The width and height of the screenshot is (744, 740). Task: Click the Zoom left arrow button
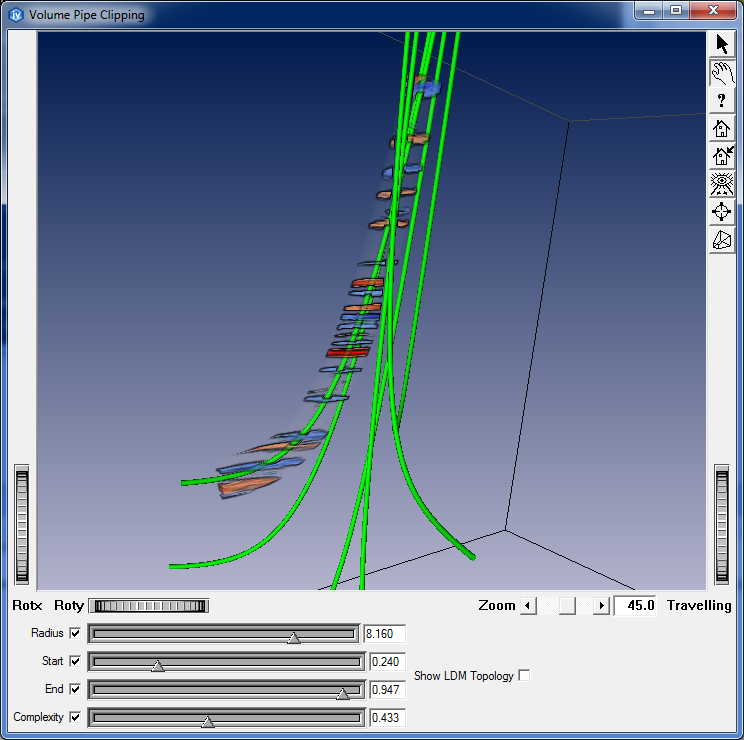[x=529, y=605]
